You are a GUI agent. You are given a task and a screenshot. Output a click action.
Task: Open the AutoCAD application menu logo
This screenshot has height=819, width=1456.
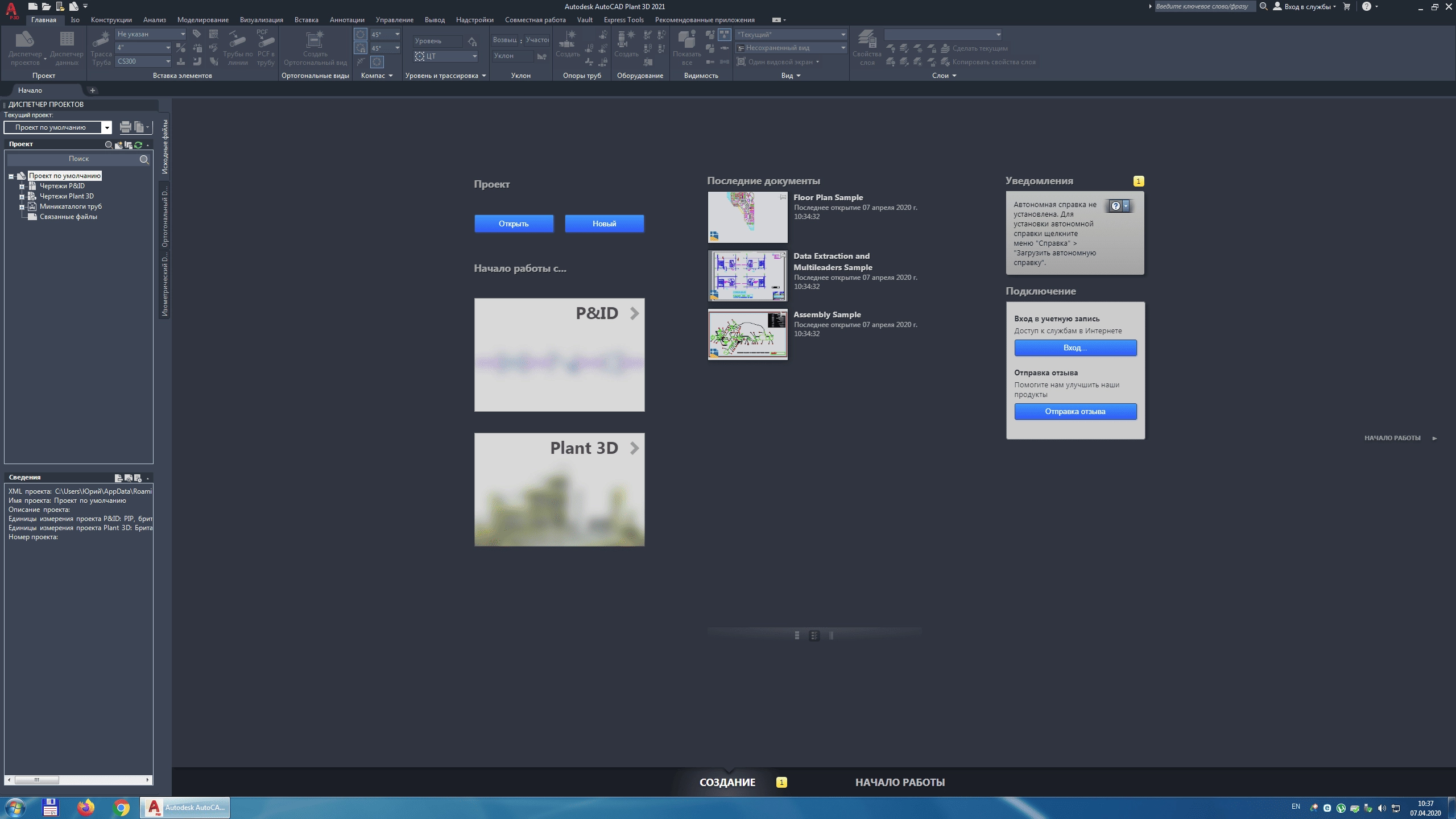click(x=11, y=10)
